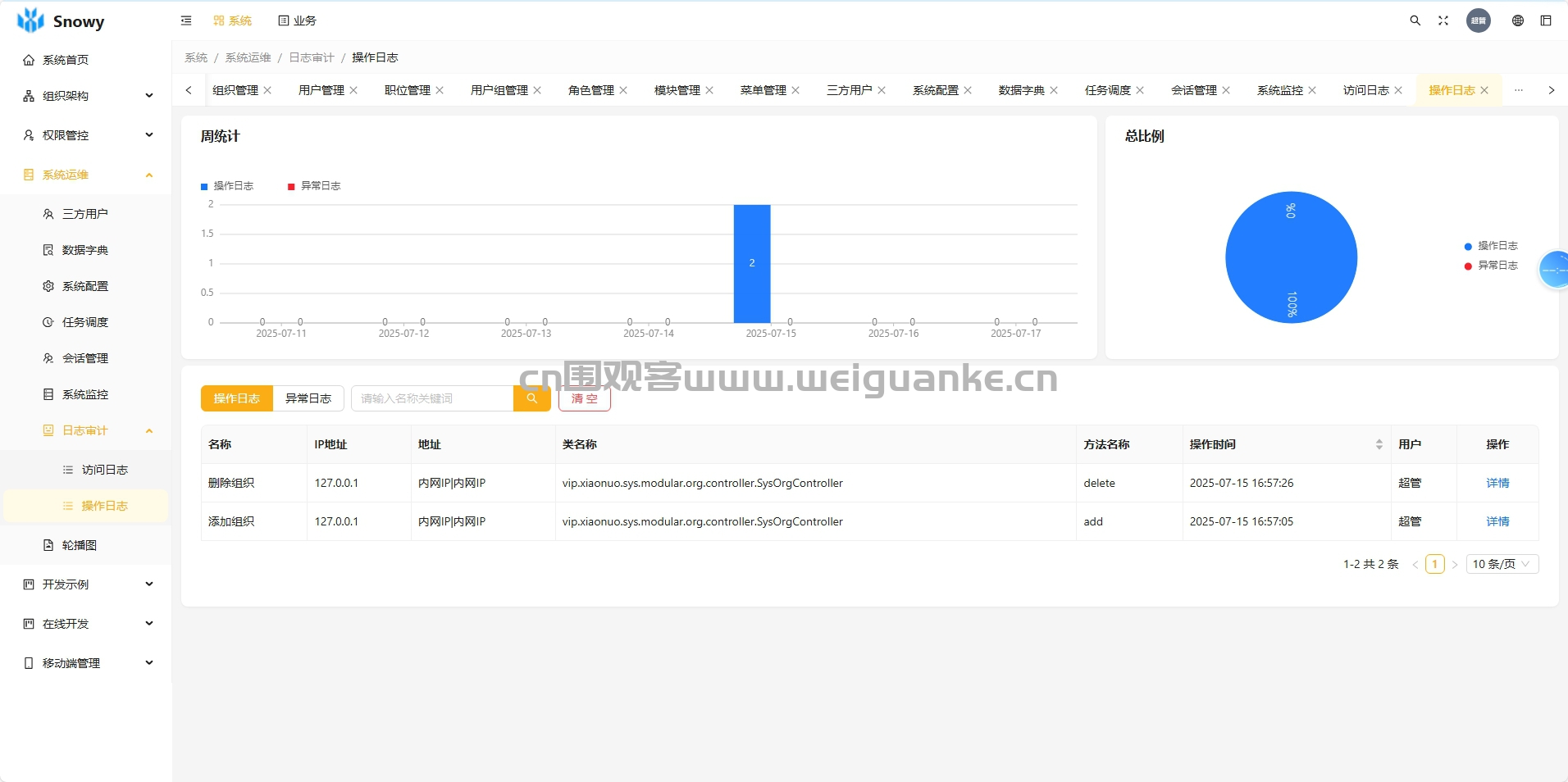The width and height of the screenshot is (1568, 782).
Task: Collapse the 系统运维 menu
Action: pos(85,175)
